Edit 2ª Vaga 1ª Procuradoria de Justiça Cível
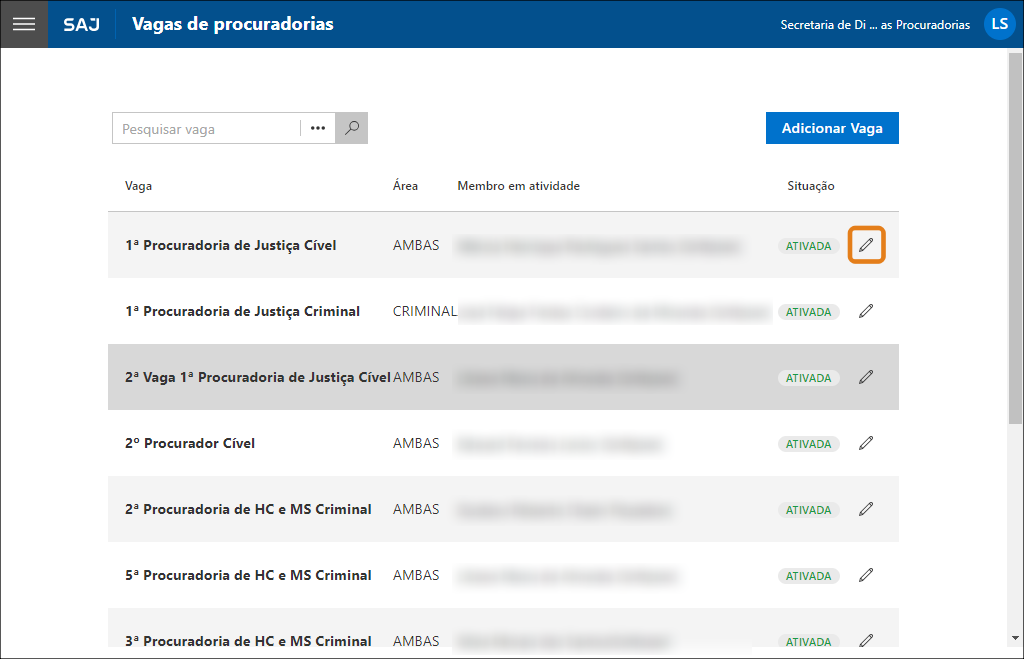 pos(866,377)
